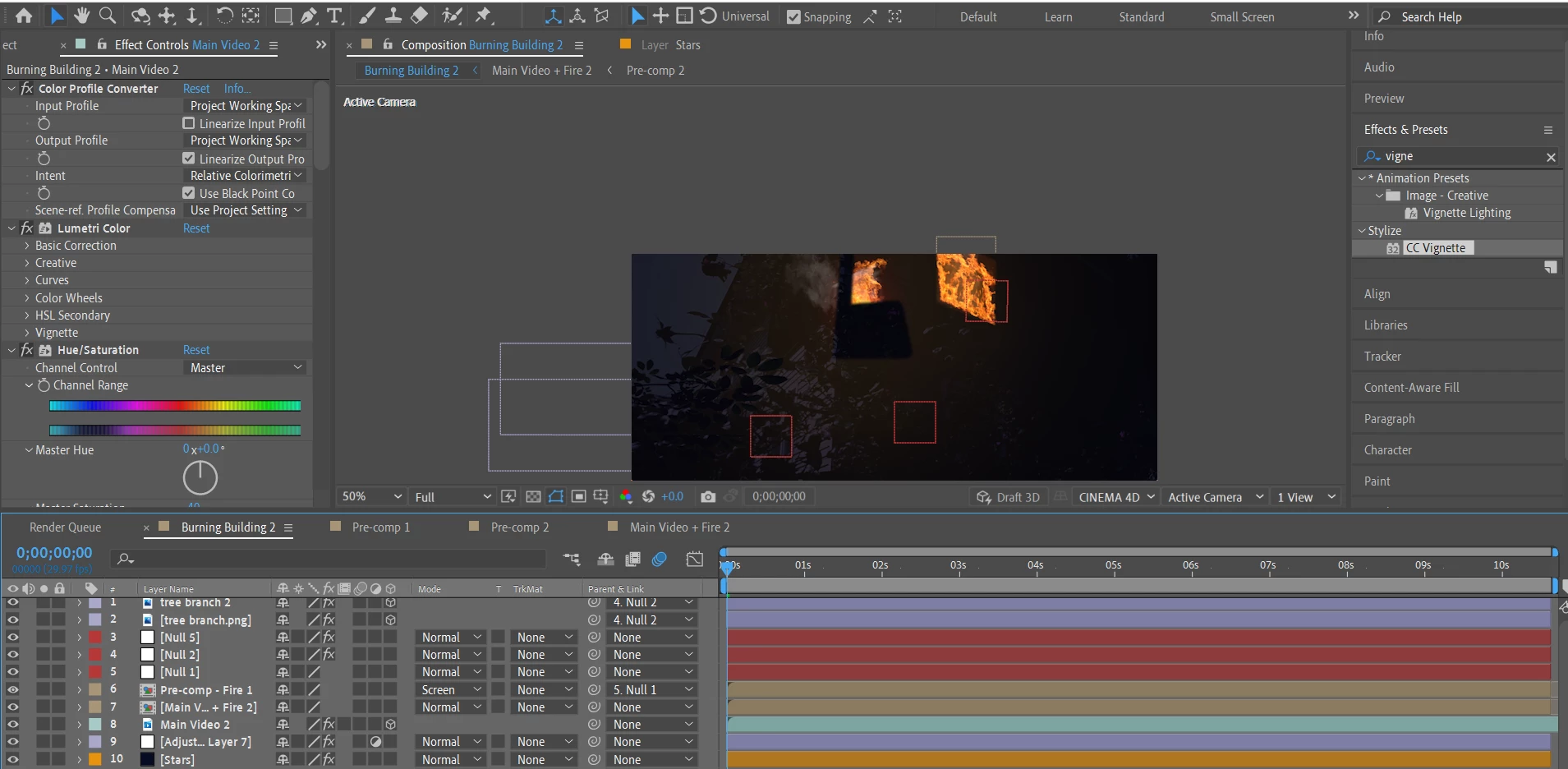The width and height of the screenshot is (1568, 769).
Task: Select the Puppet Pin tool
Action: pyautogui.click(x=484, y=16)
